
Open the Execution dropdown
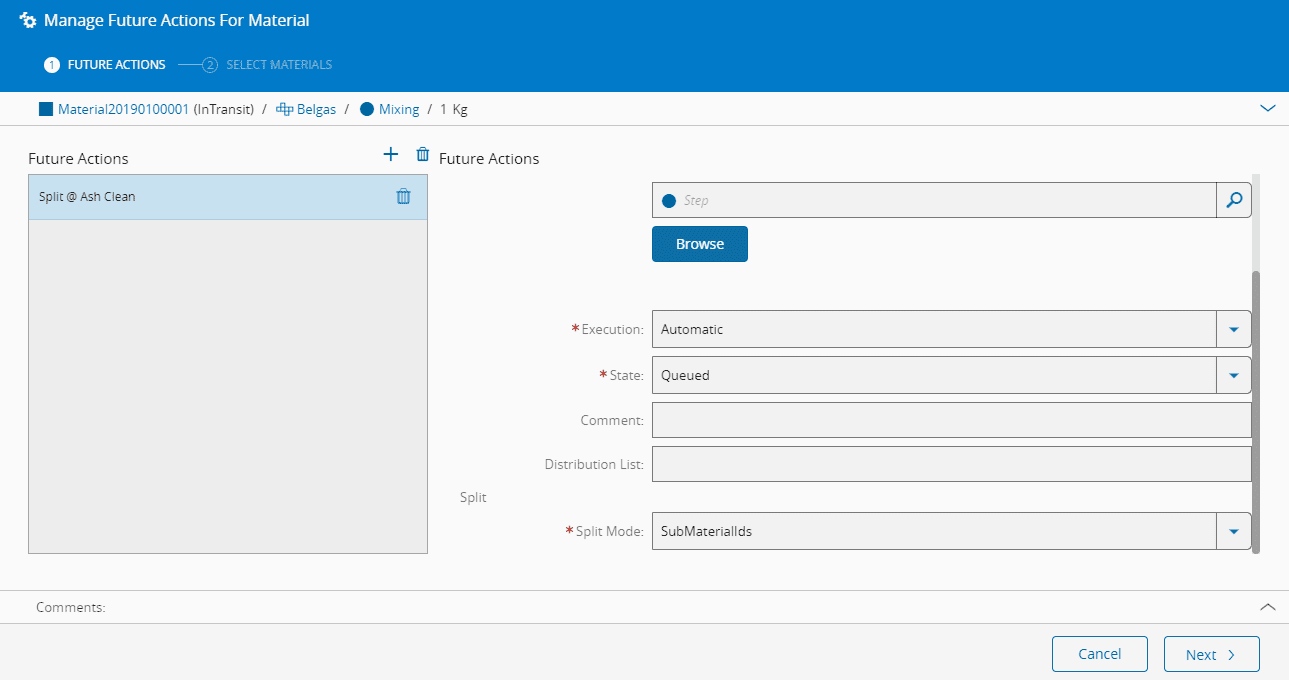click(1233, 329)
